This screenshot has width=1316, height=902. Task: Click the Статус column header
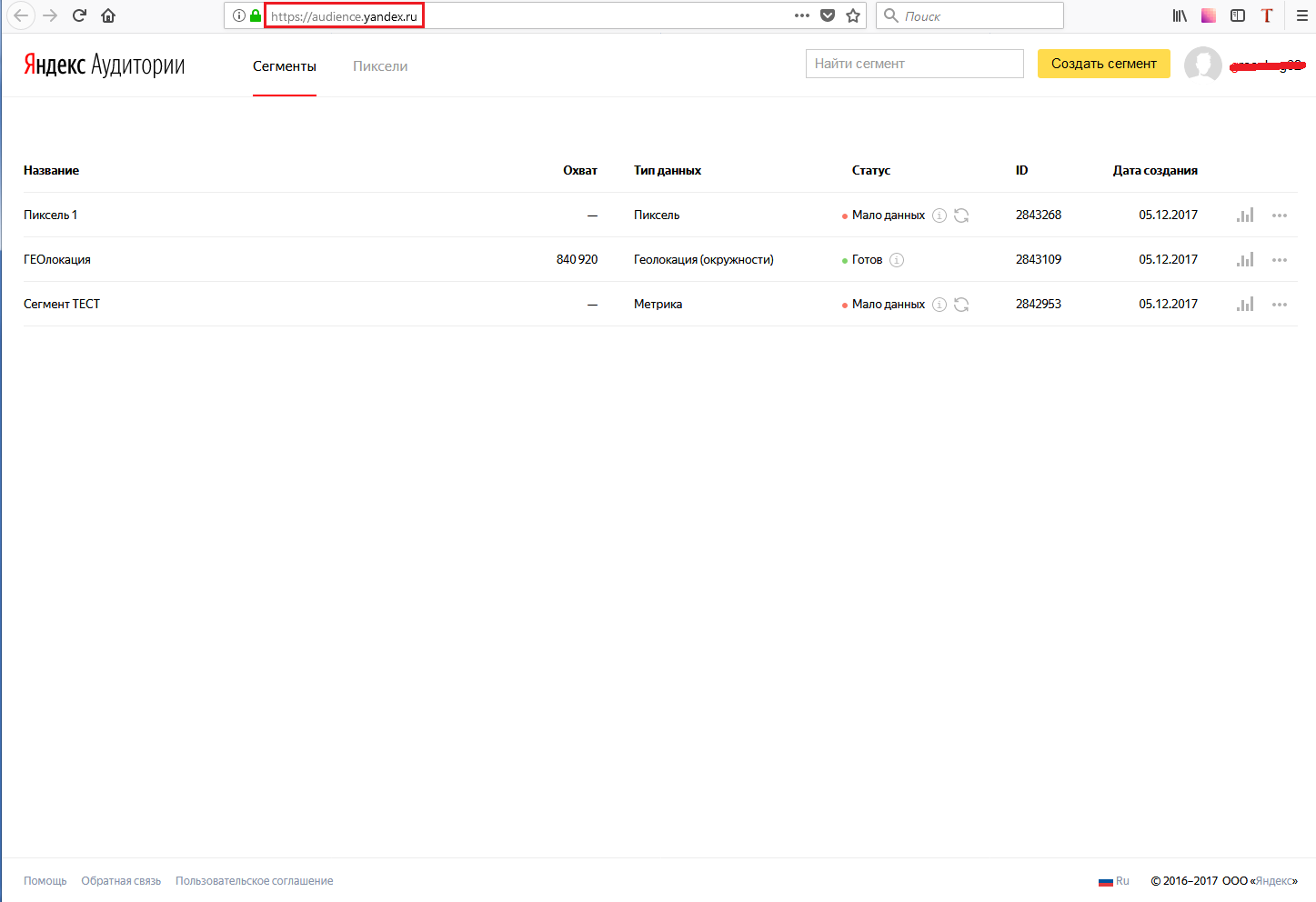pyautogui.click(x=871, y=171)
